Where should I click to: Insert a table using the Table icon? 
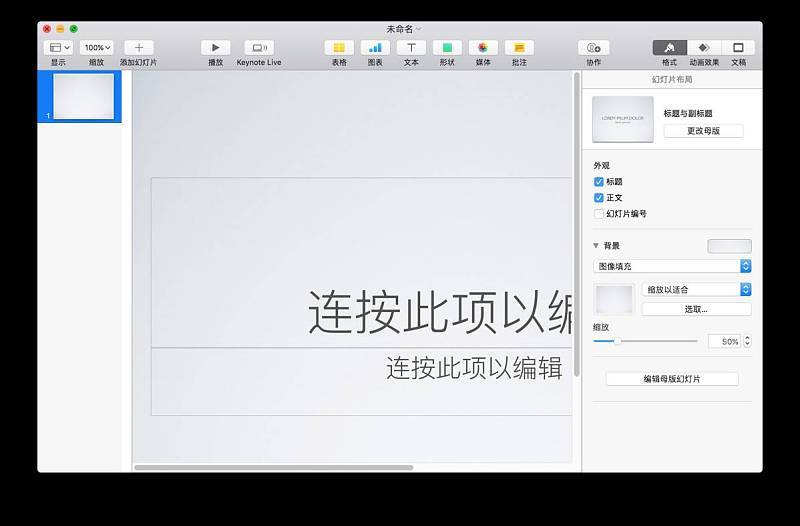tap(339, 47)
